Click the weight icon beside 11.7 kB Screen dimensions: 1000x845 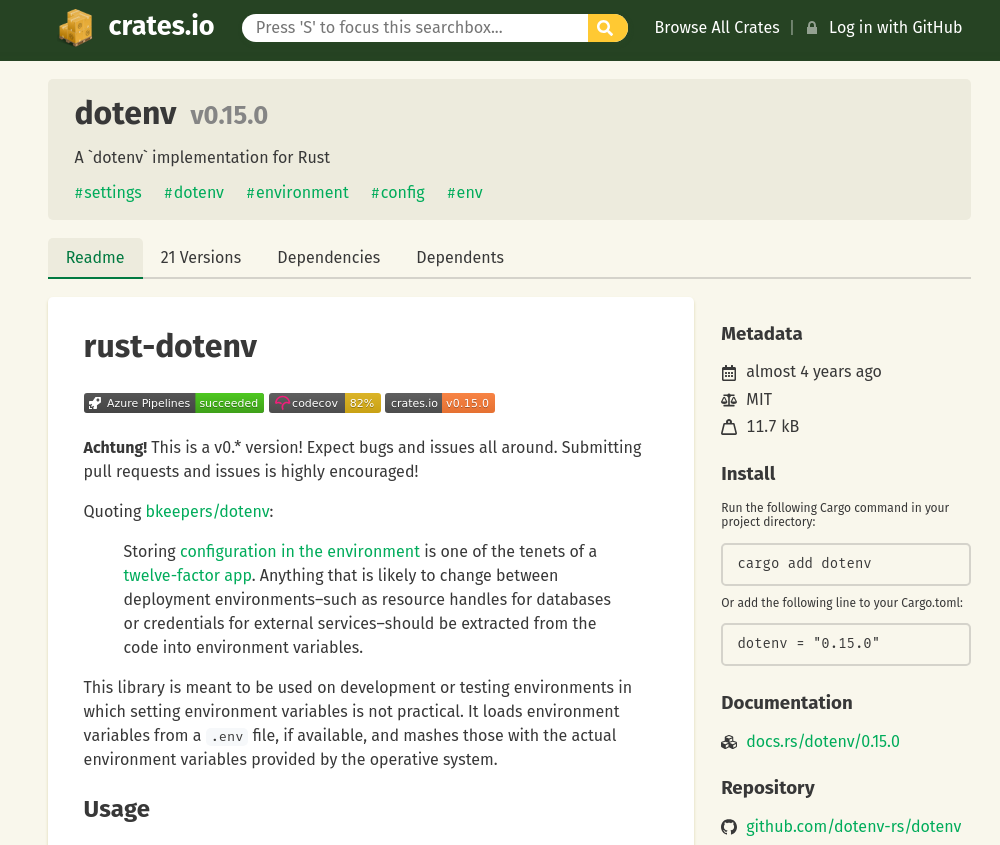(x=729, y=427)
